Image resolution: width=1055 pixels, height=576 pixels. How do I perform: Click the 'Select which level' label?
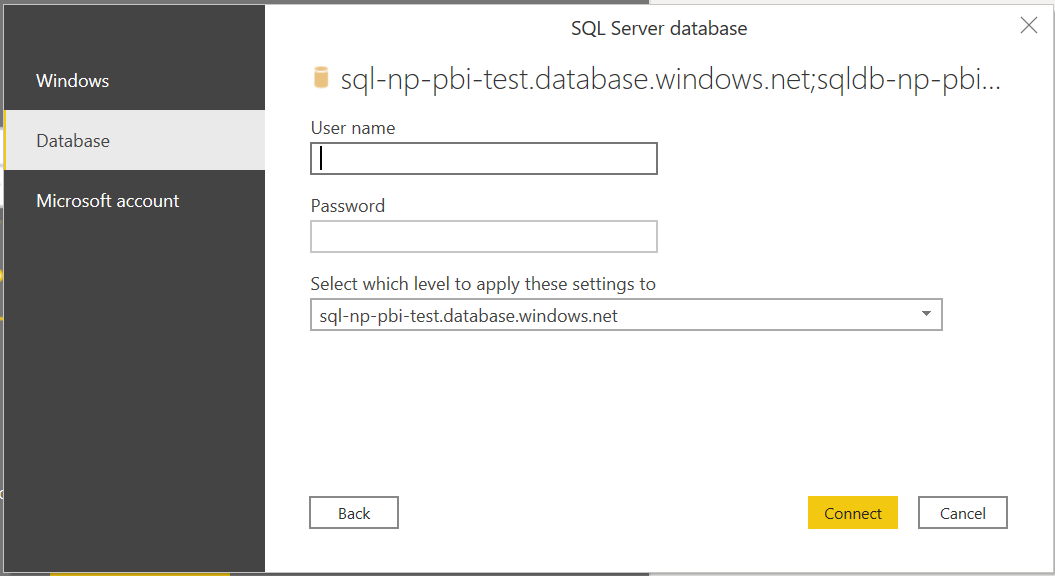(x=482, y=284)
